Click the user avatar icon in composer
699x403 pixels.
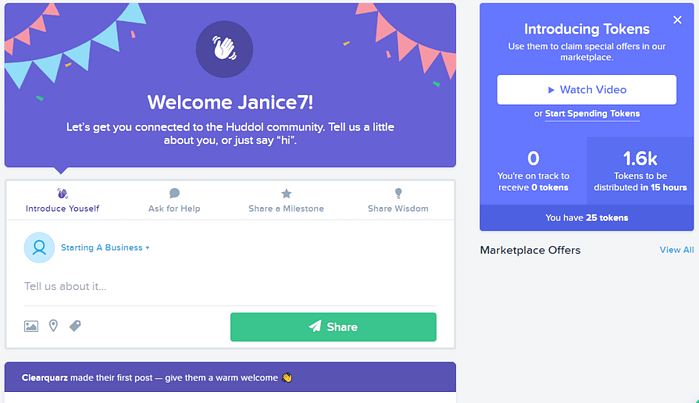coord(39,247)
